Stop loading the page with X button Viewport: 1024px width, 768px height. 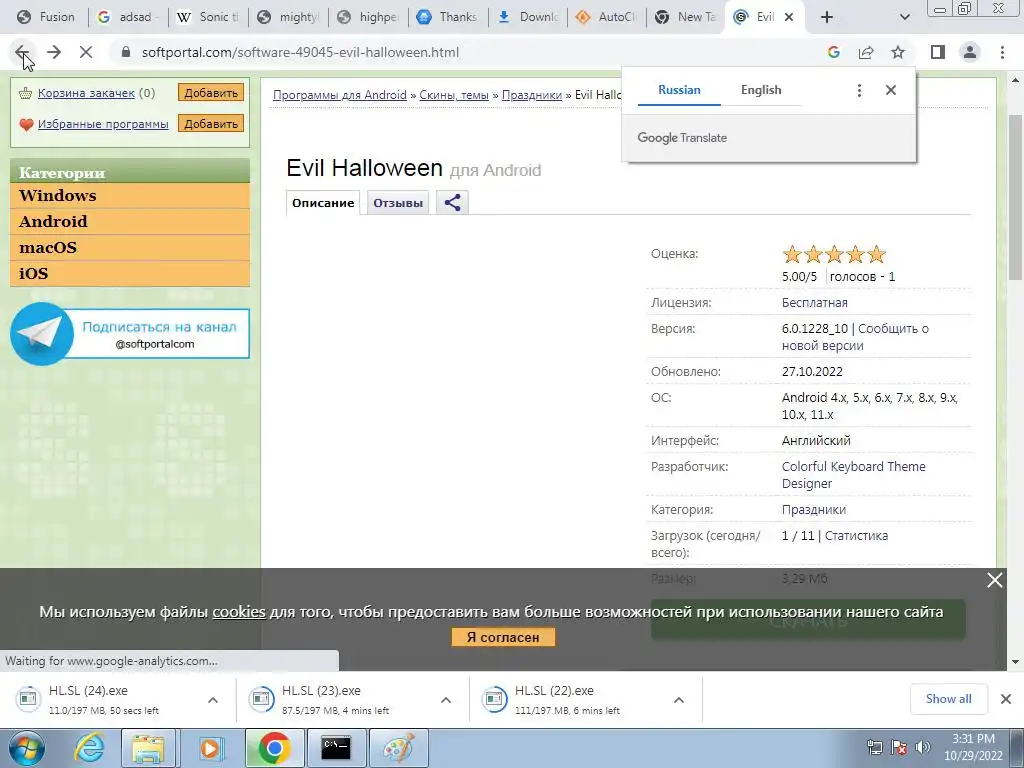click(86, 52)
